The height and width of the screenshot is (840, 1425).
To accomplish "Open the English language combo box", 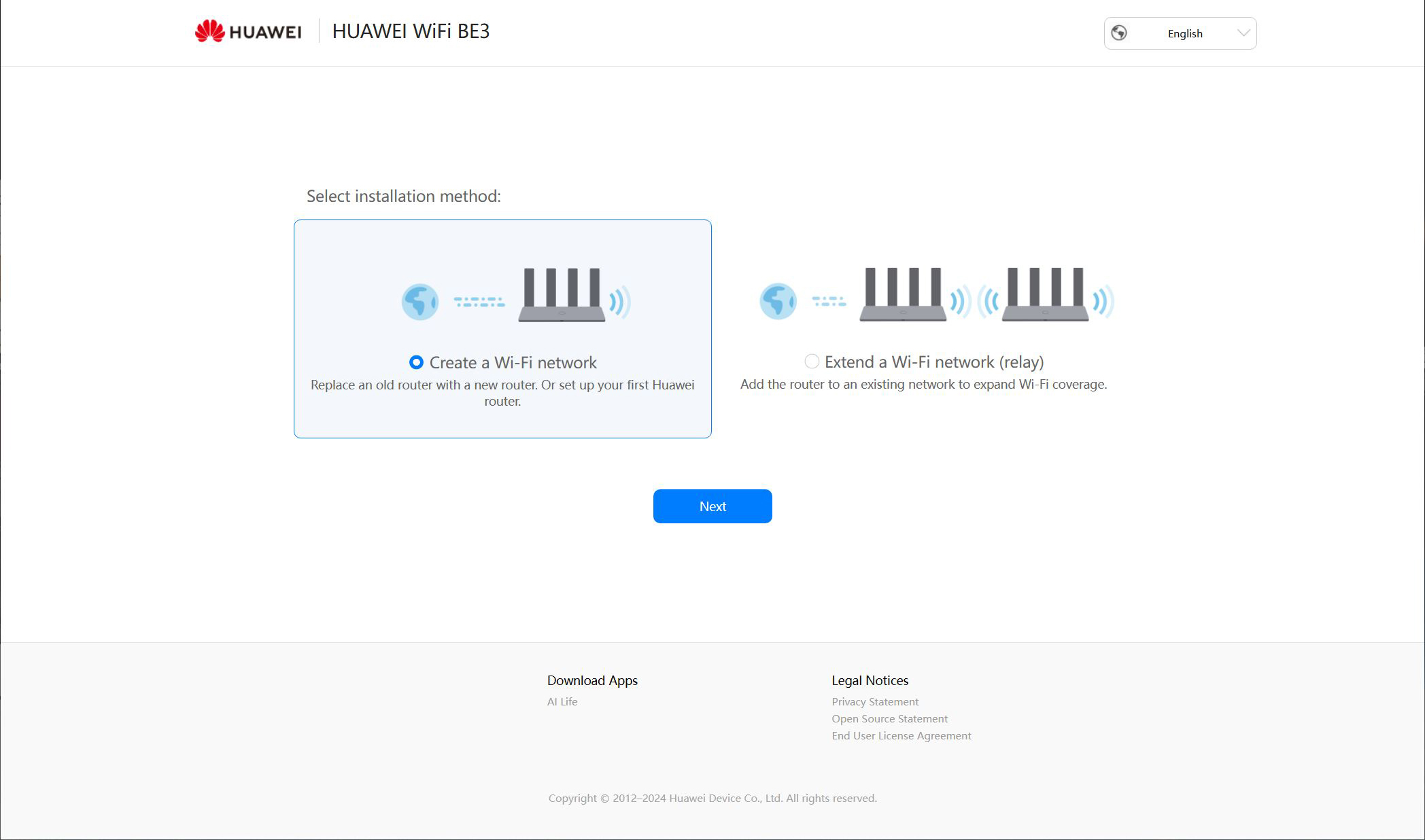I will click(x=1180, y=33).
